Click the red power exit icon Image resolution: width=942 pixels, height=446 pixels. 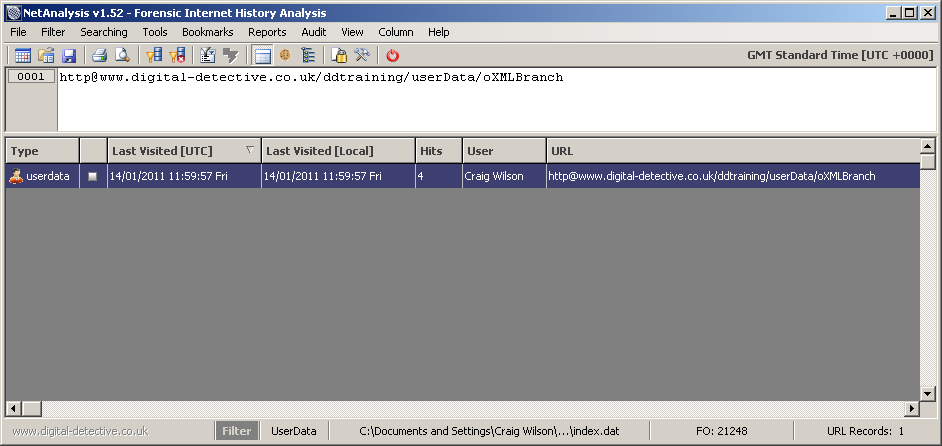(393, 56)
